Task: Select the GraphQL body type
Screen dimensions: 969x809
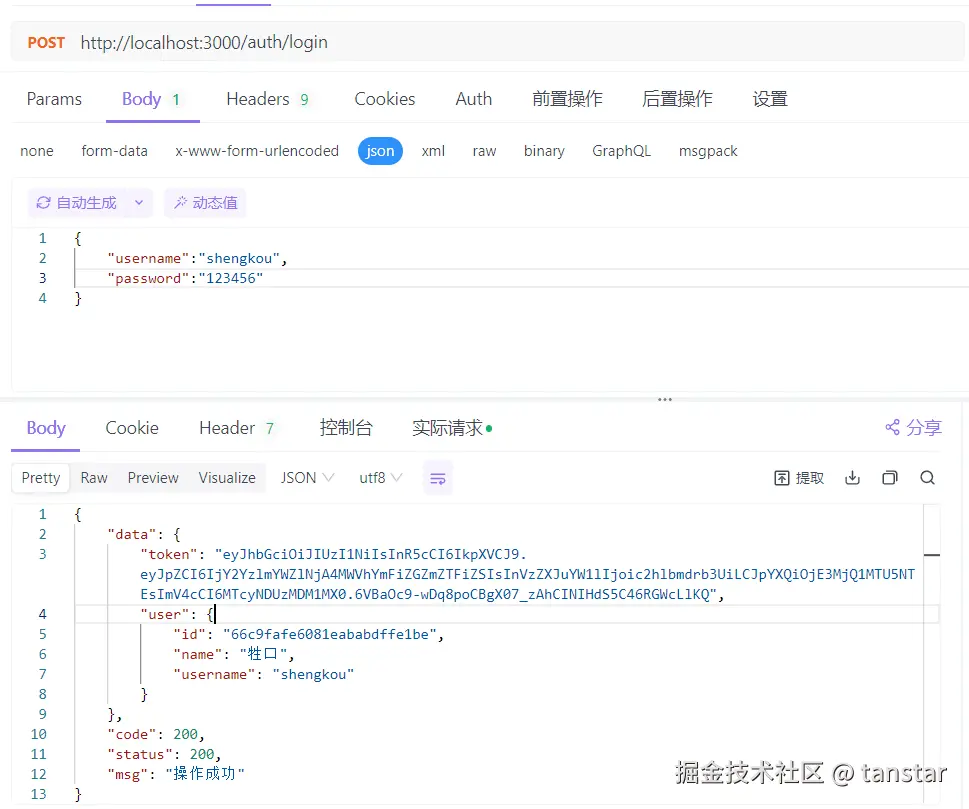Action: pos(622,151)
